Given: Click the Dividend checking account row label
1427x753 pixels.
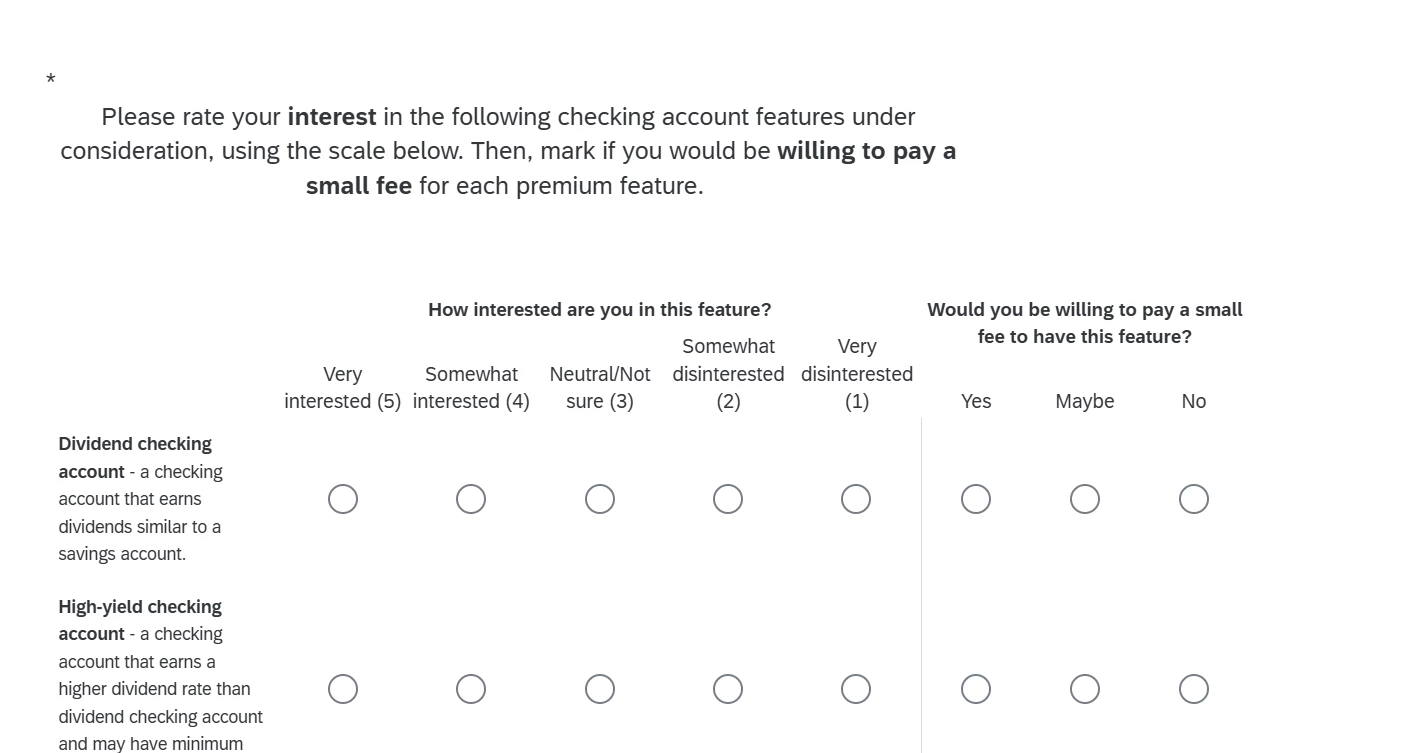Looking at the screenshot, I should pyautogui.click(x=140, y=499).
